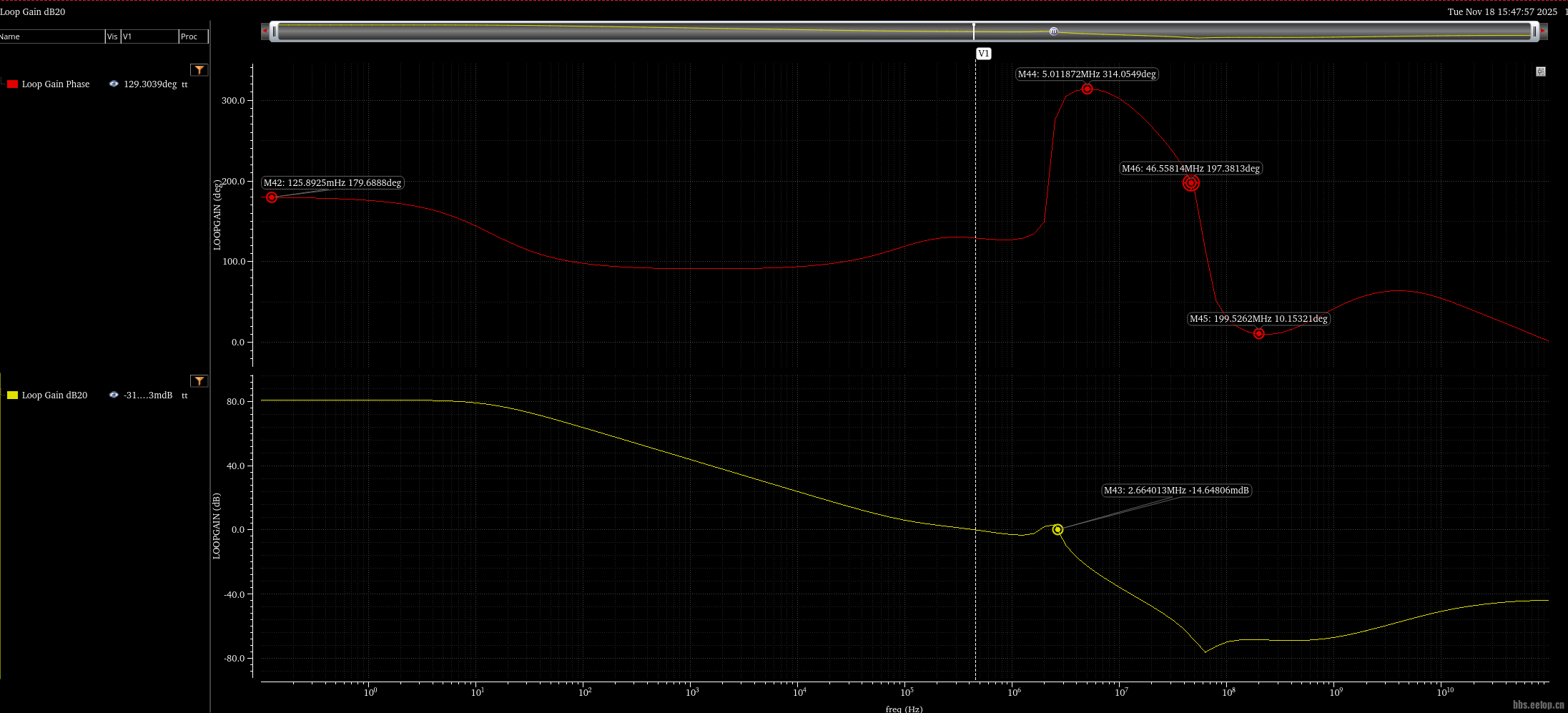Viewport: 1568px width, 713px height.
Task: Click the V1 column header in legend
Action: click(x=149, y=36)
